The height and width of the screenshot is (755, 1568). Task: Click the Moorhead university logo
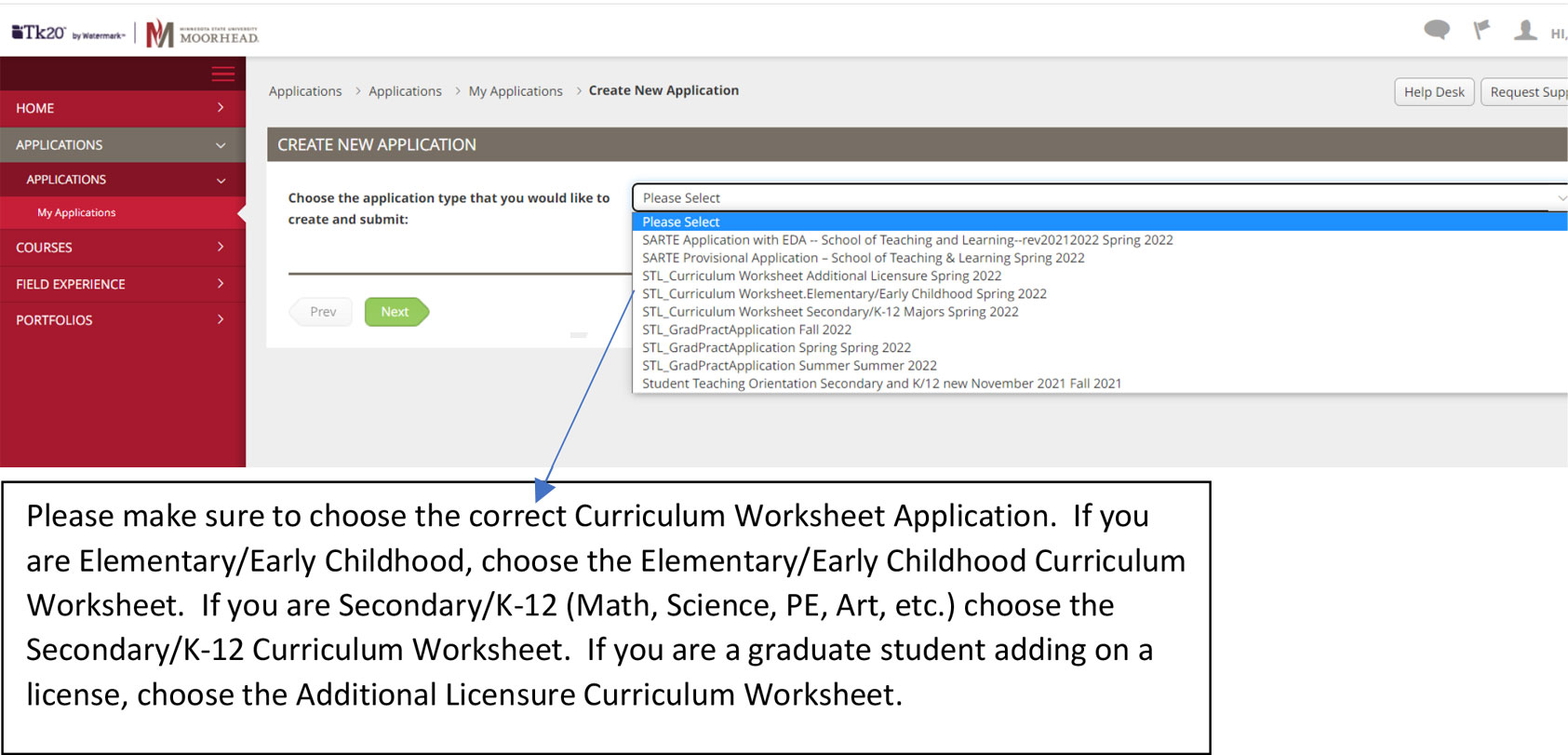click(203, 34)
